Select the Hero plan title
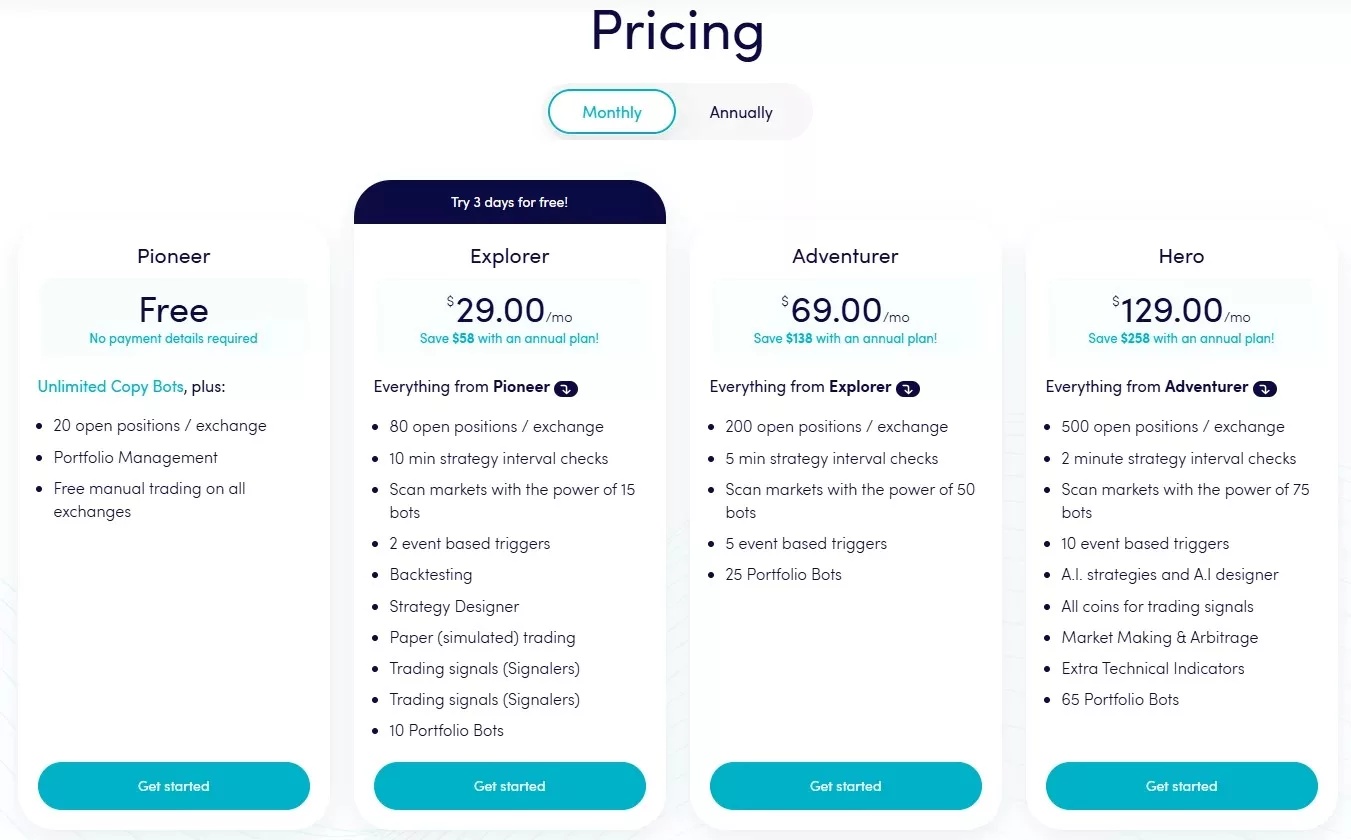 [x=1182, y=256]
